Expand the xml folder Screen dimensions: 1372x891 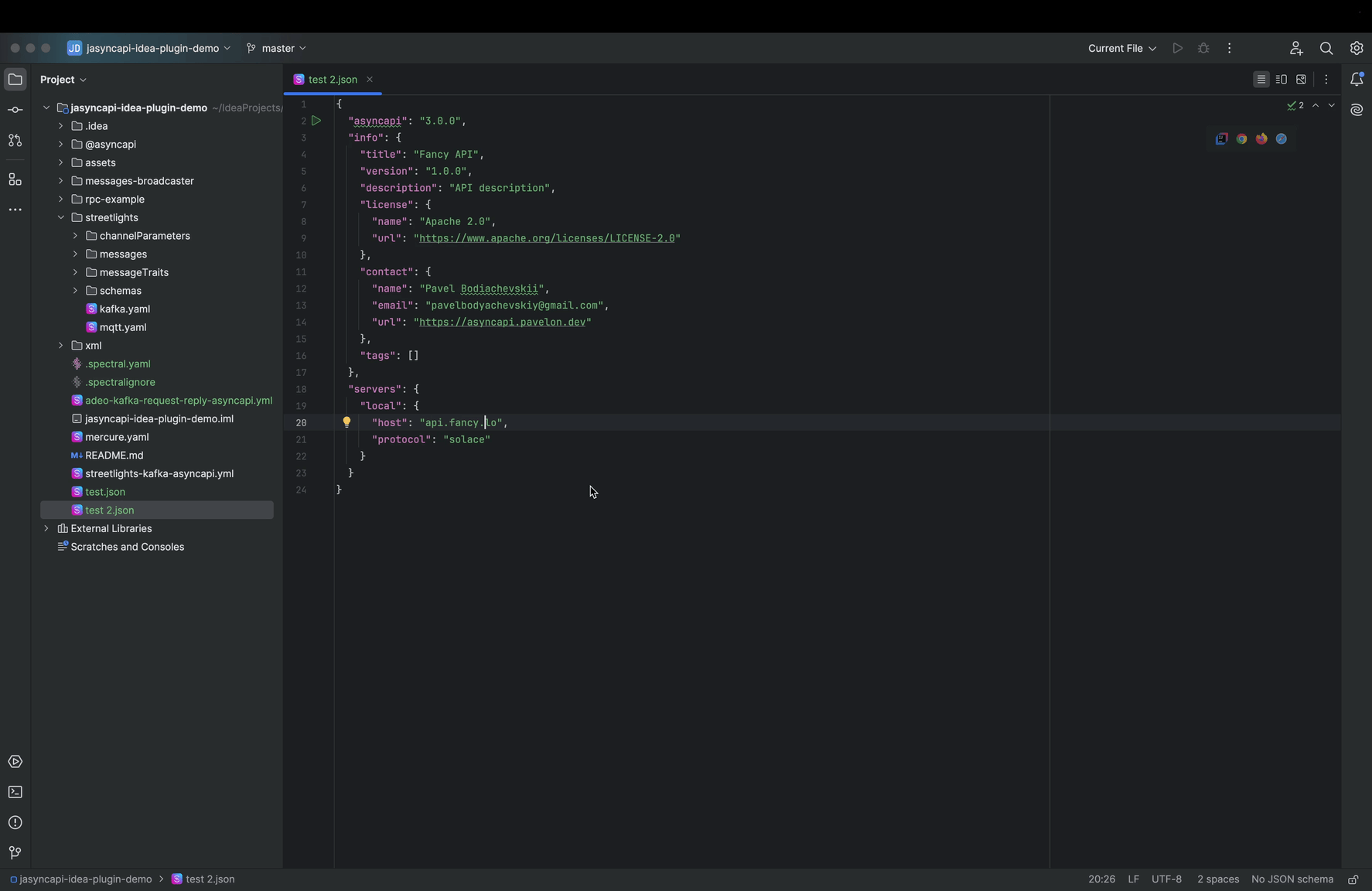coord(60,346)
